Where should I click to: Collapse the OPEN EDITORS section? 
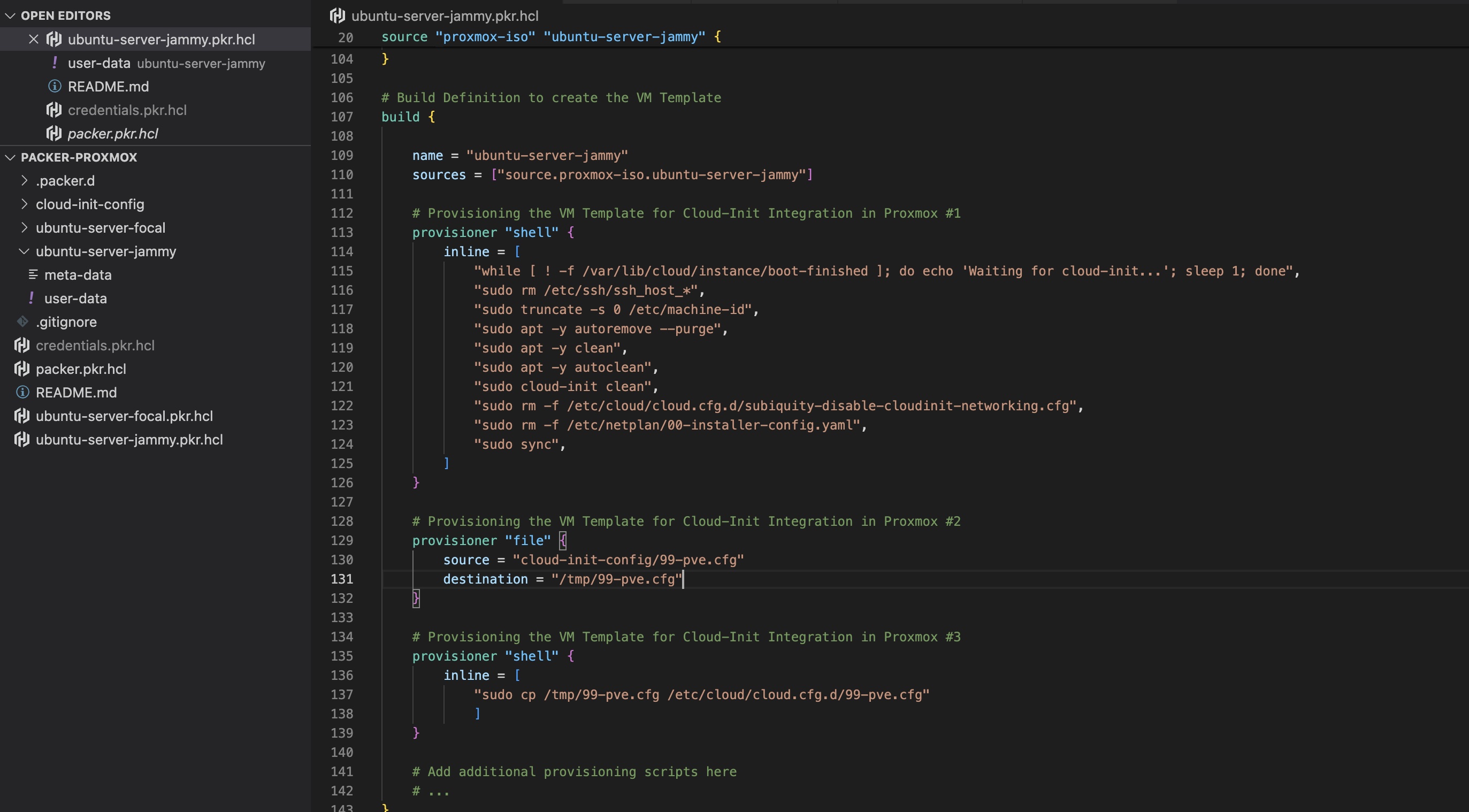click(10, 16)
